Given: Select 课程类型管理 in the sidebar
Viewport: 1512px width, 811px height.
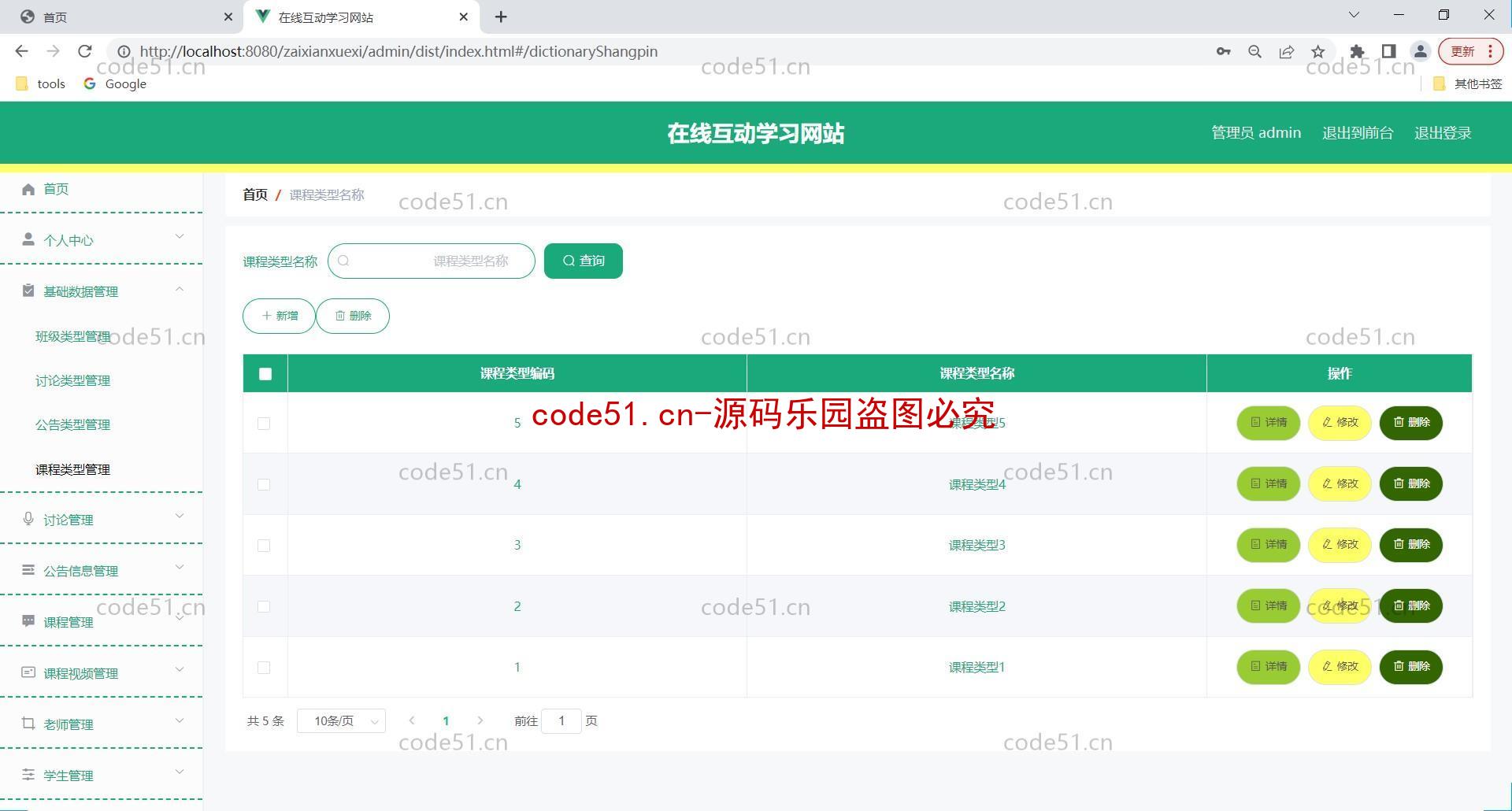Looking at the screenshot, I should [72, 469].
